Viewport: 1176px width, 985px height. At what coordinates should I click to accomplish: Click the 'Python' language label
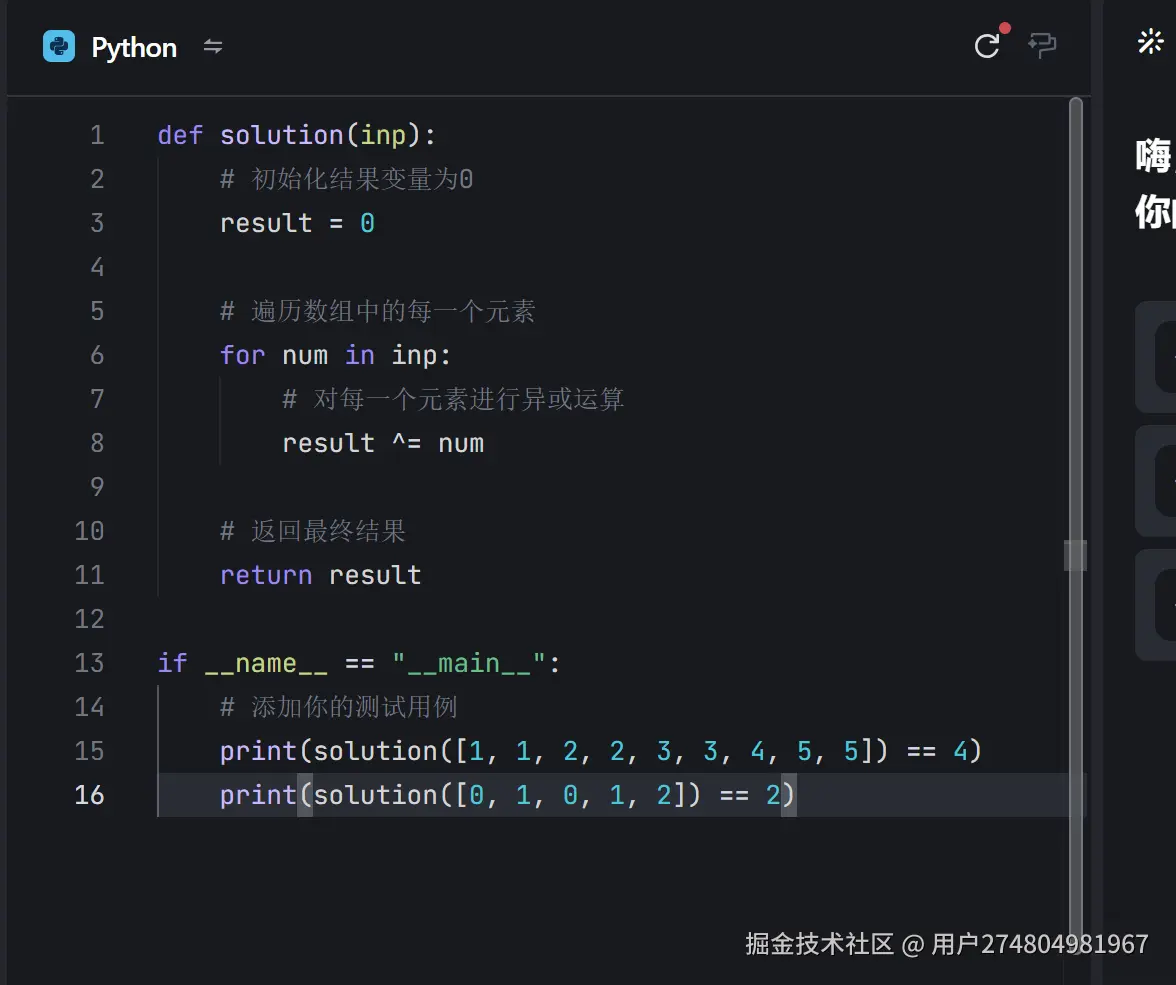point(134,47)
